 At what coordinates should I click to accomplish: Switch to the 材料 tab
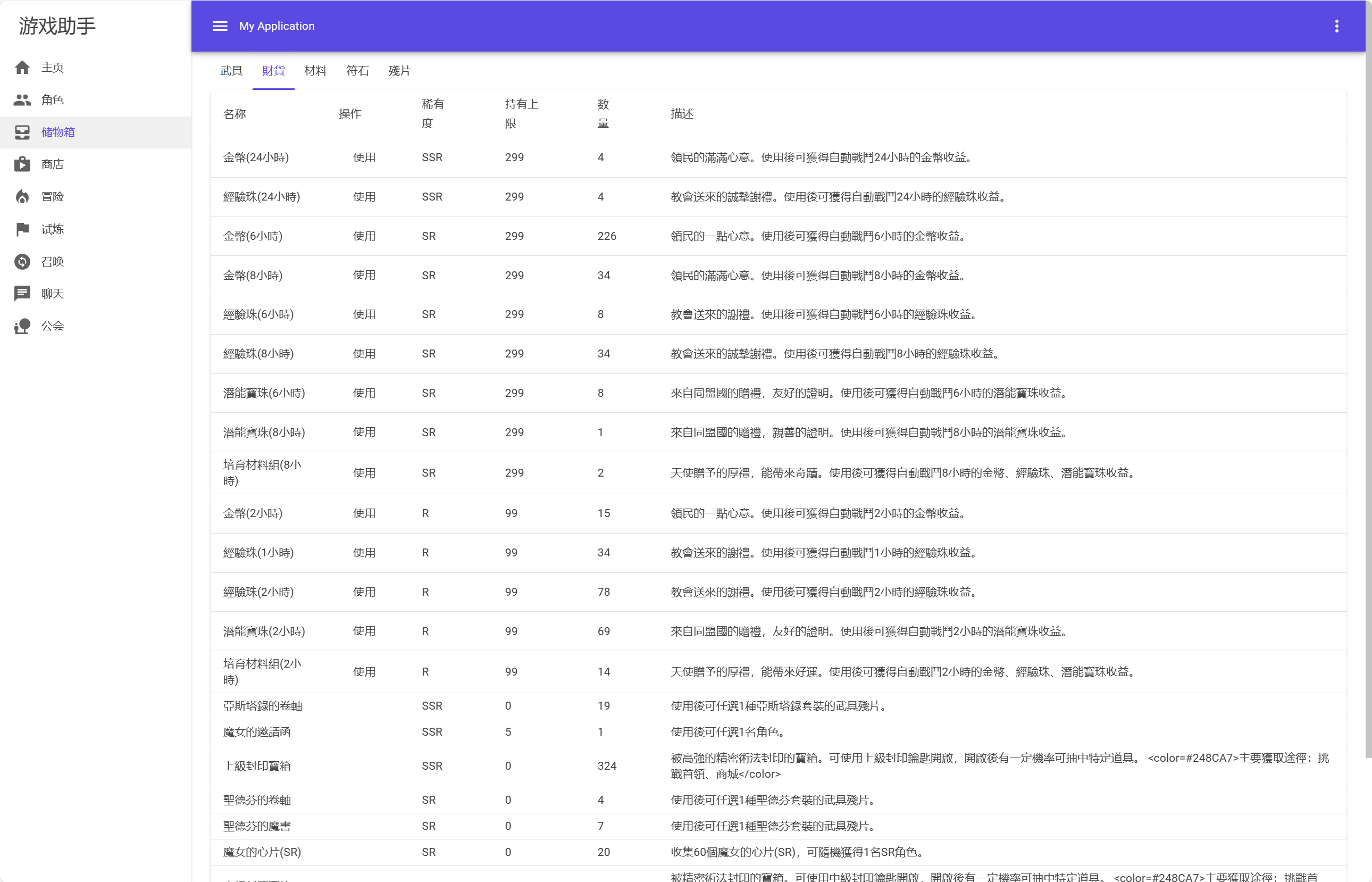[x=315, y=71]
